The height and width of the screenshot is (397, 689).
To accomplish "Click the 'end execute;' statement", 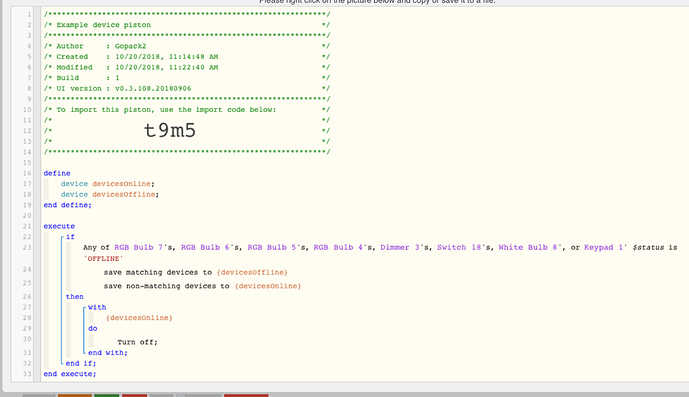I will pos(70,374).
